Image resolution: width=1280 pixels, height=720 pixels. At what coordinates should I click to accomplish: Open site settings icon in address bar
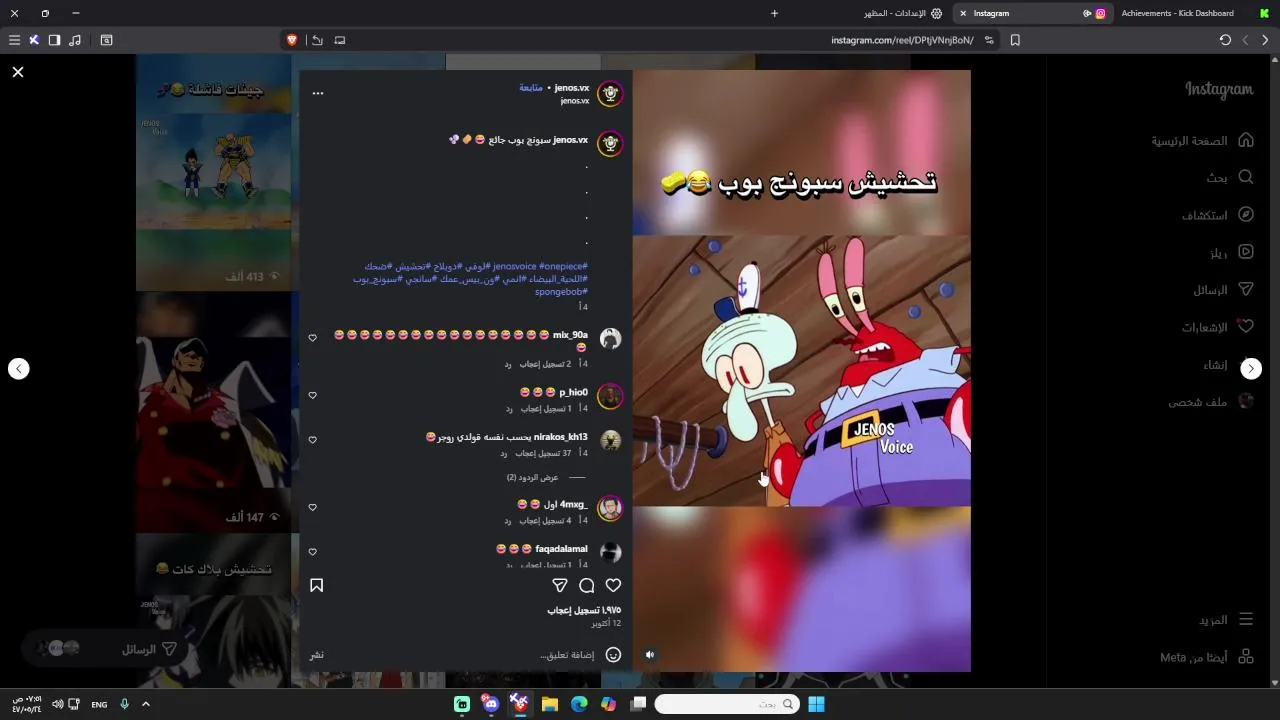tap(989, 40)
